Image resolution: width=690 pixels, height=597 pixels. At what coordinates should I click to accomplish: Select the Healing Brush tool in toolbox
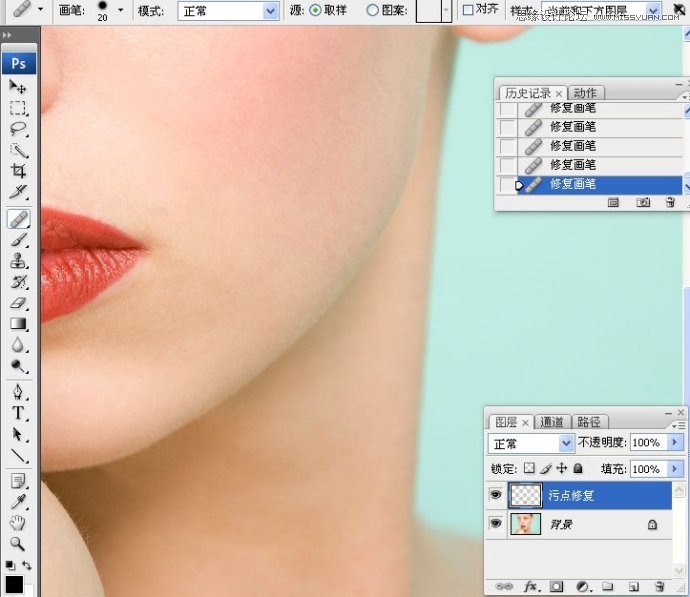(x=18, y=219)
